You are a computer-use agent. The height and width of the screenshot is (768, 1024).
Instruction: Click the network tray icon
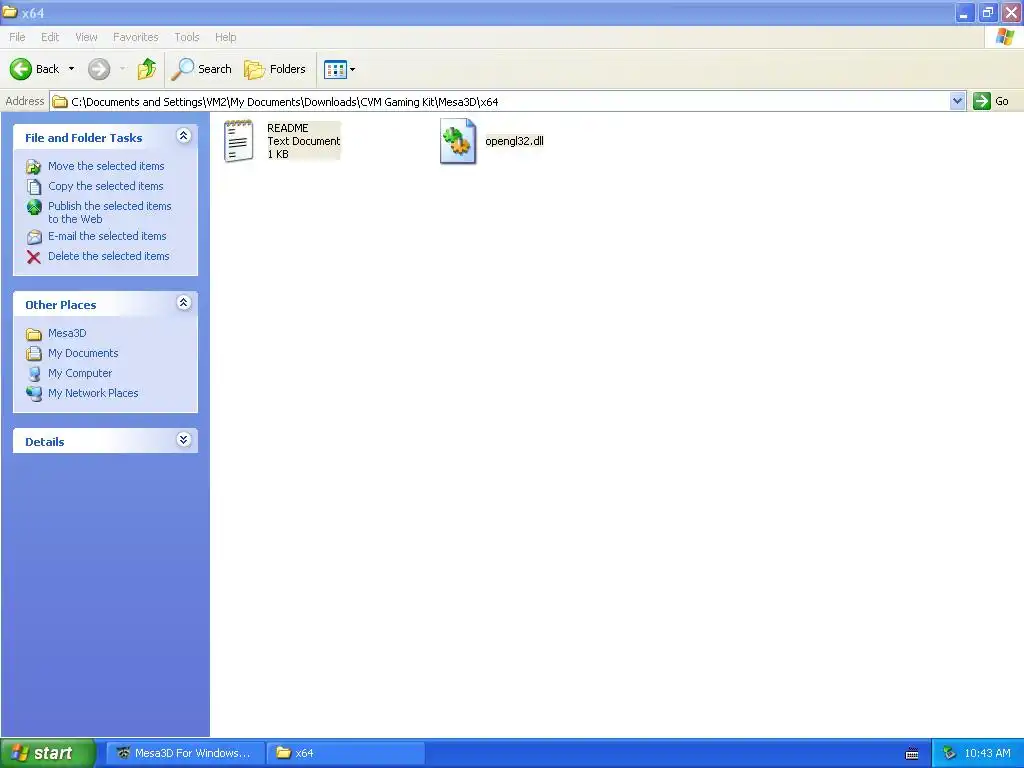[x=949, y=754]
